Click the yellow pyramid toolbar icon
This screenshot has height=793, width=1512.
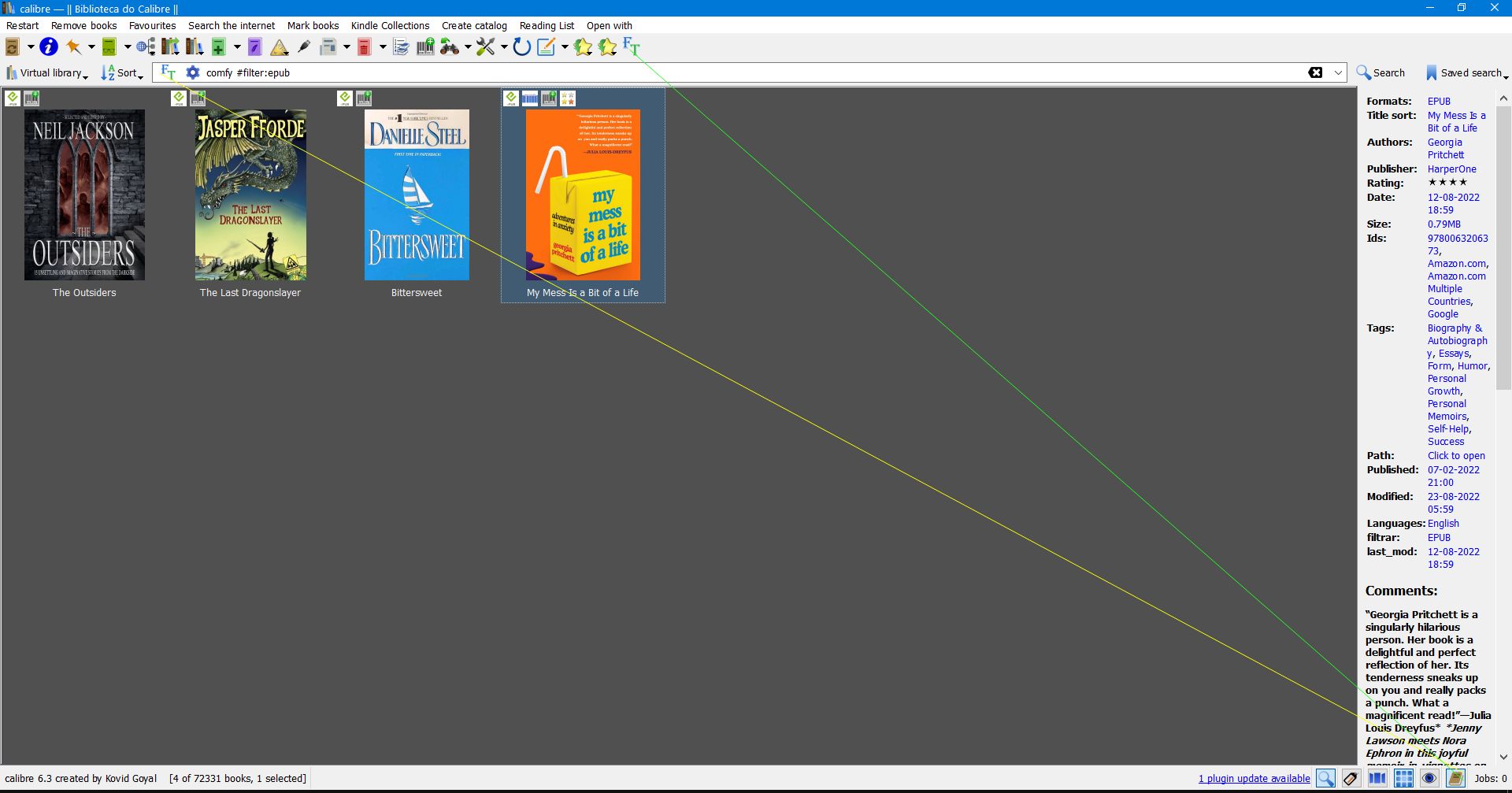pos(279,48)
